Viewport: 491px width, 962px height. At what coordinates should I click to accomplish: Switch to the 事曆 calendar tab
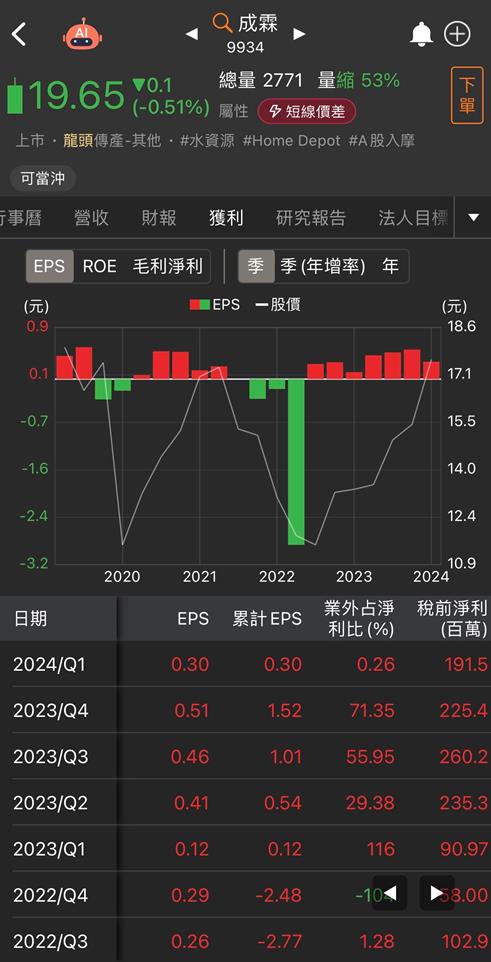point(21,218)
